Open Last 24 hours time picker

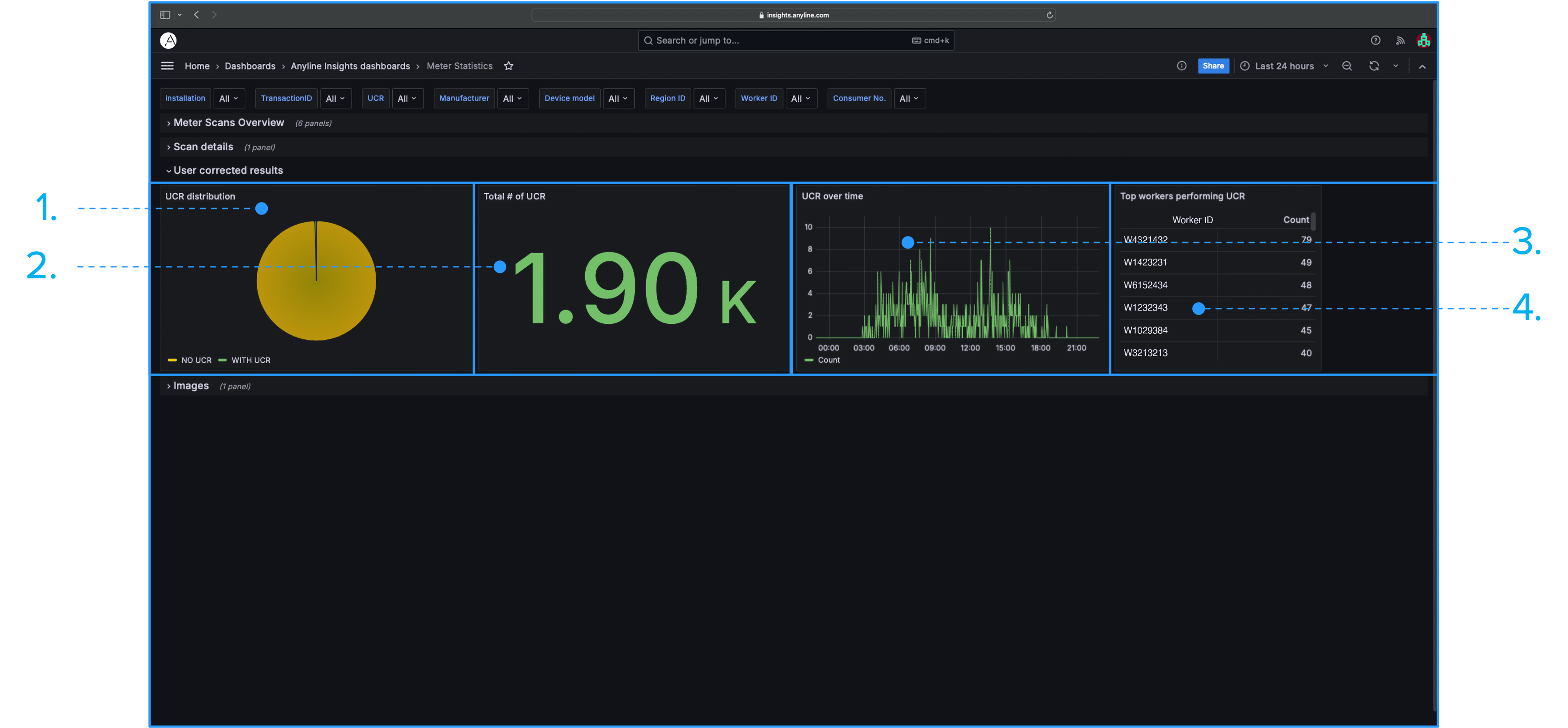point(1284,66)
